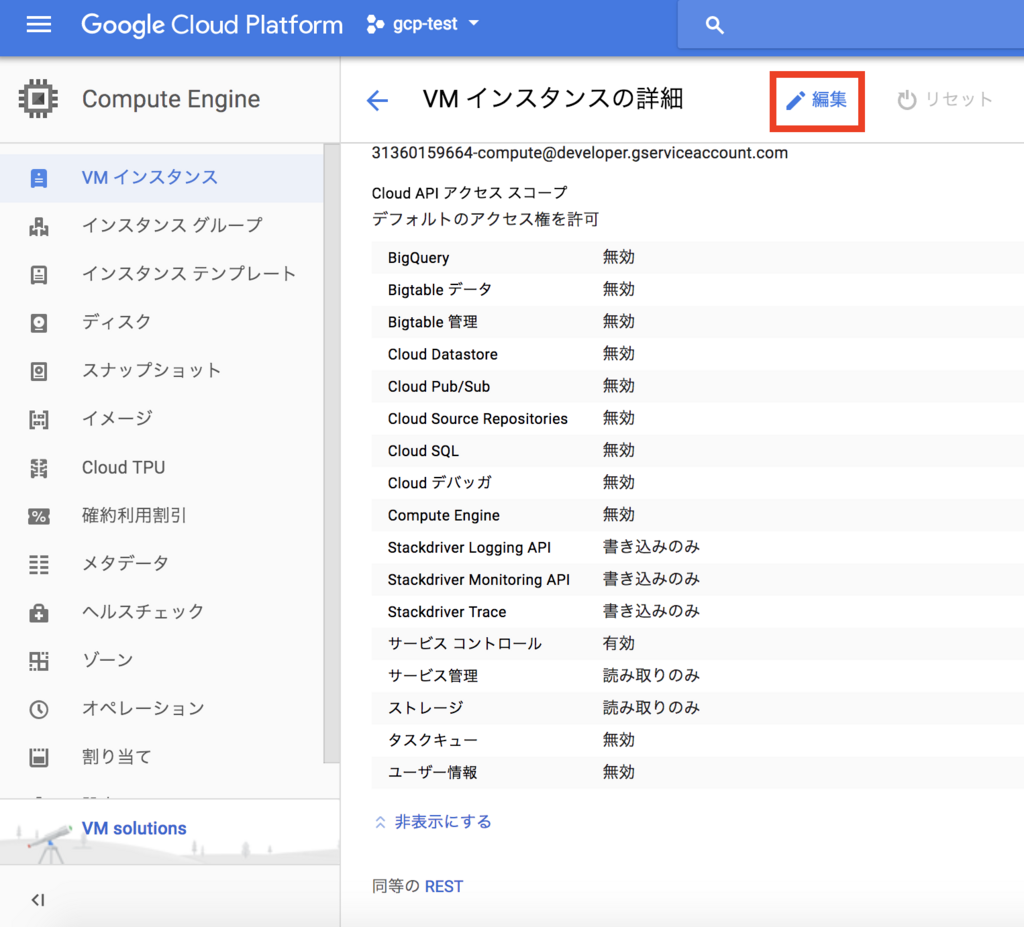Click the Bigtable データ scope row

[697, 289]
